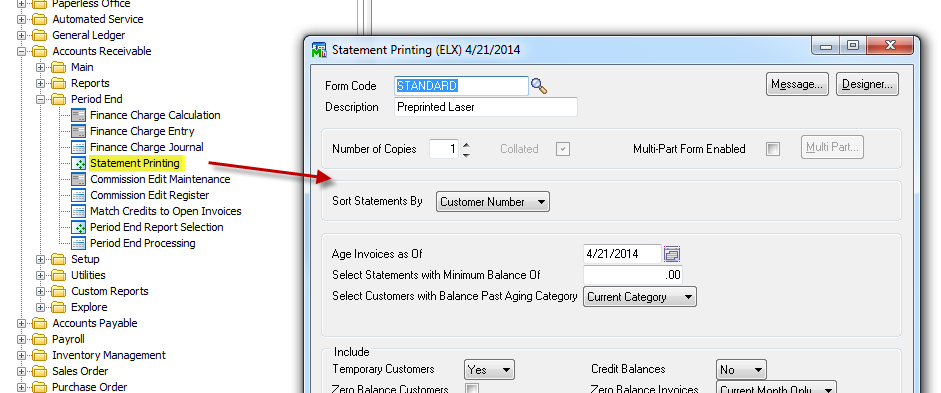Image resolution: width=941 pixels, height=393 pixels.
Task: Click the disabled Multi Part... button
Action: tap(832, 148)
